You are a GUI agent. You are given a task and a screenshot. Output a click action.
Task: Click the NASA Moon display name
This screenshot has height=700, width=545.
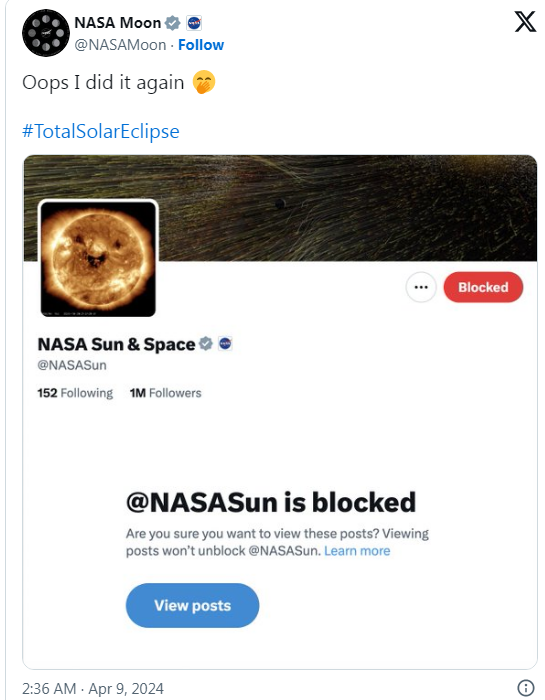(117, 23)
